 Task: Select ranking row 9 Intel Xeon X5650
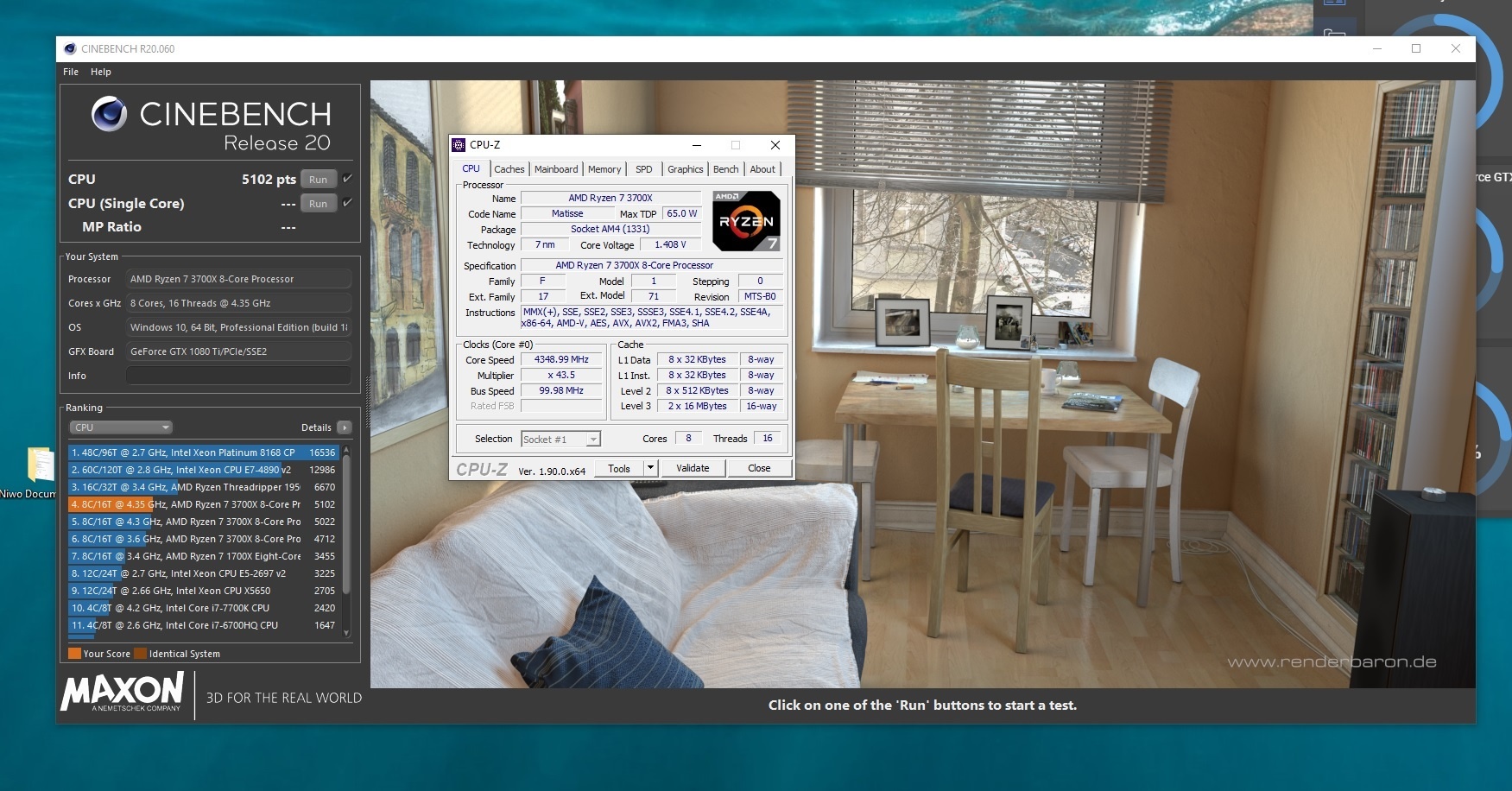pos(204,591)
